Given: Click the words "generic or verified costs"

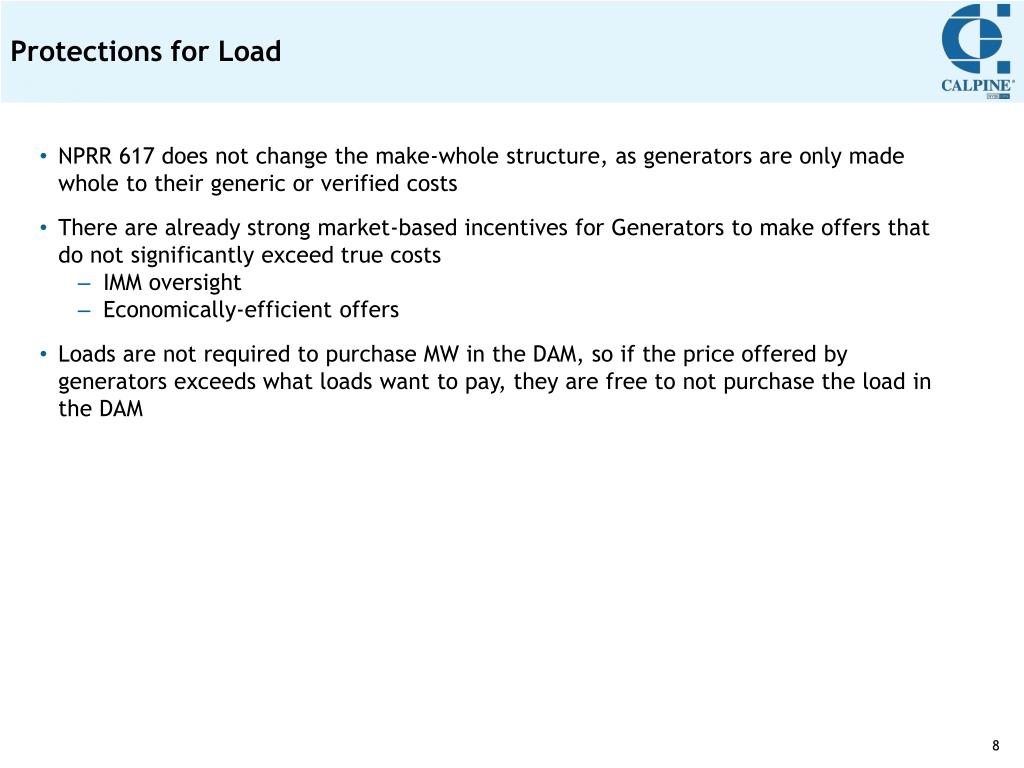Looking at the screenshot, I should click(x=334, y=184).
